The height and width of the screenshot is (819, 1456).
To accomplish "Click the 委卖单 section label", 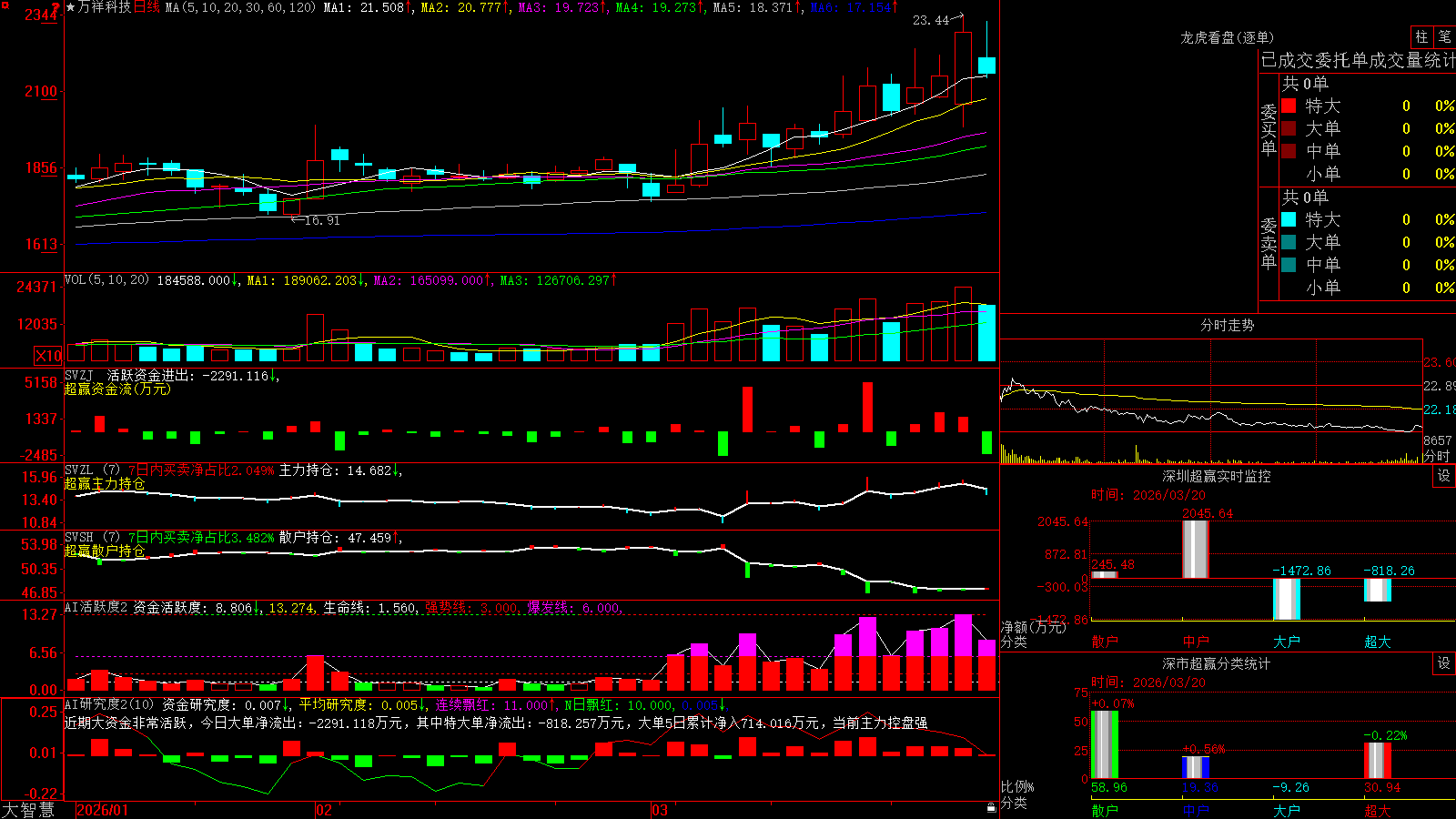I will tap(1269, 243).
